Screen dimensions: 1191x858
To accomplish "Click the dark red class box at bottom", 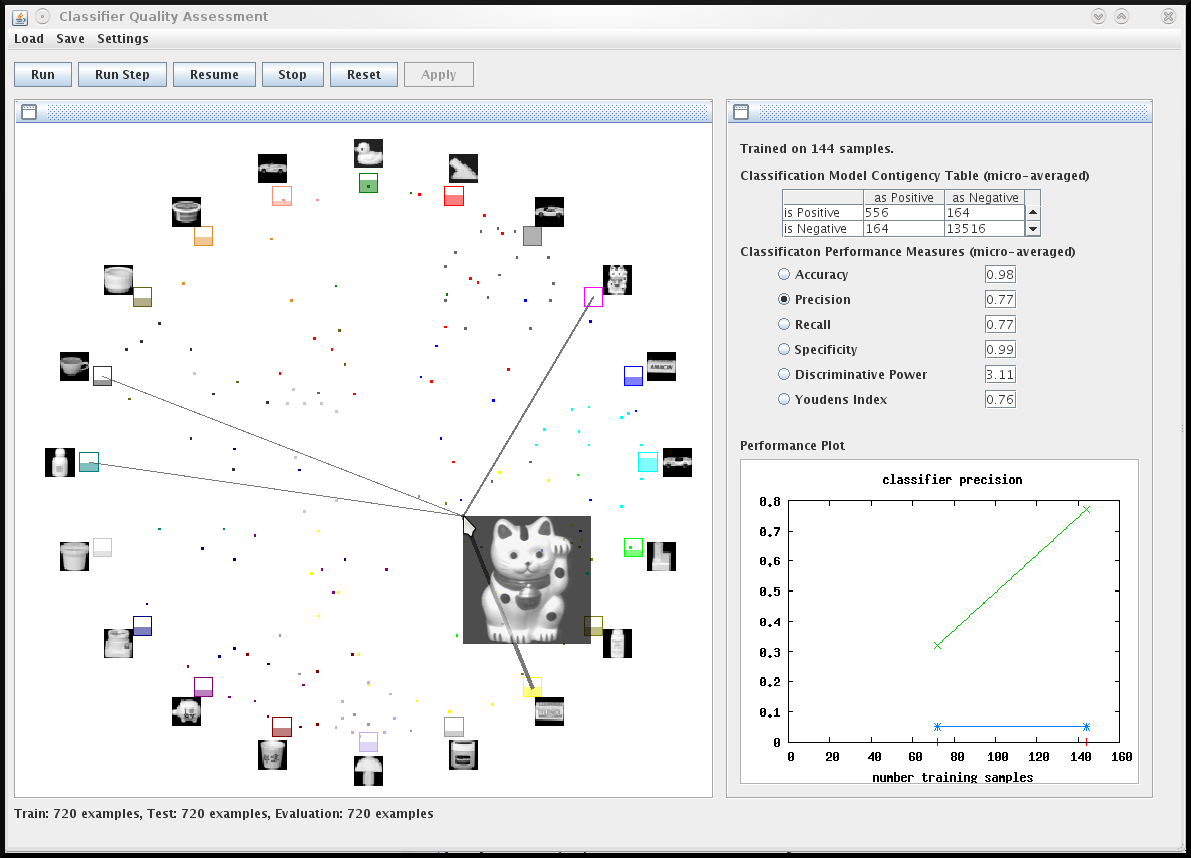I will (282, 727).
